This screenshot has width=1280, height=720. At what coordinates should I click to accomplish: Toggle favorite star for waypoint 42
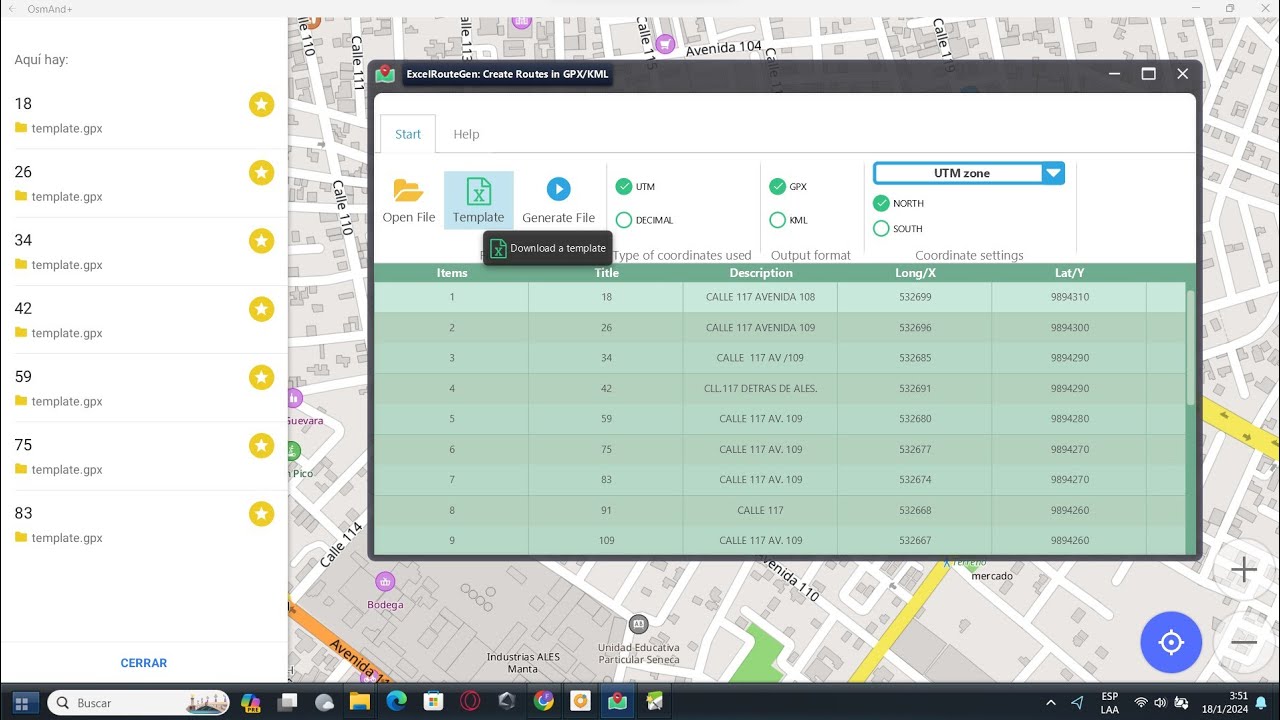(x=261, y=309)
